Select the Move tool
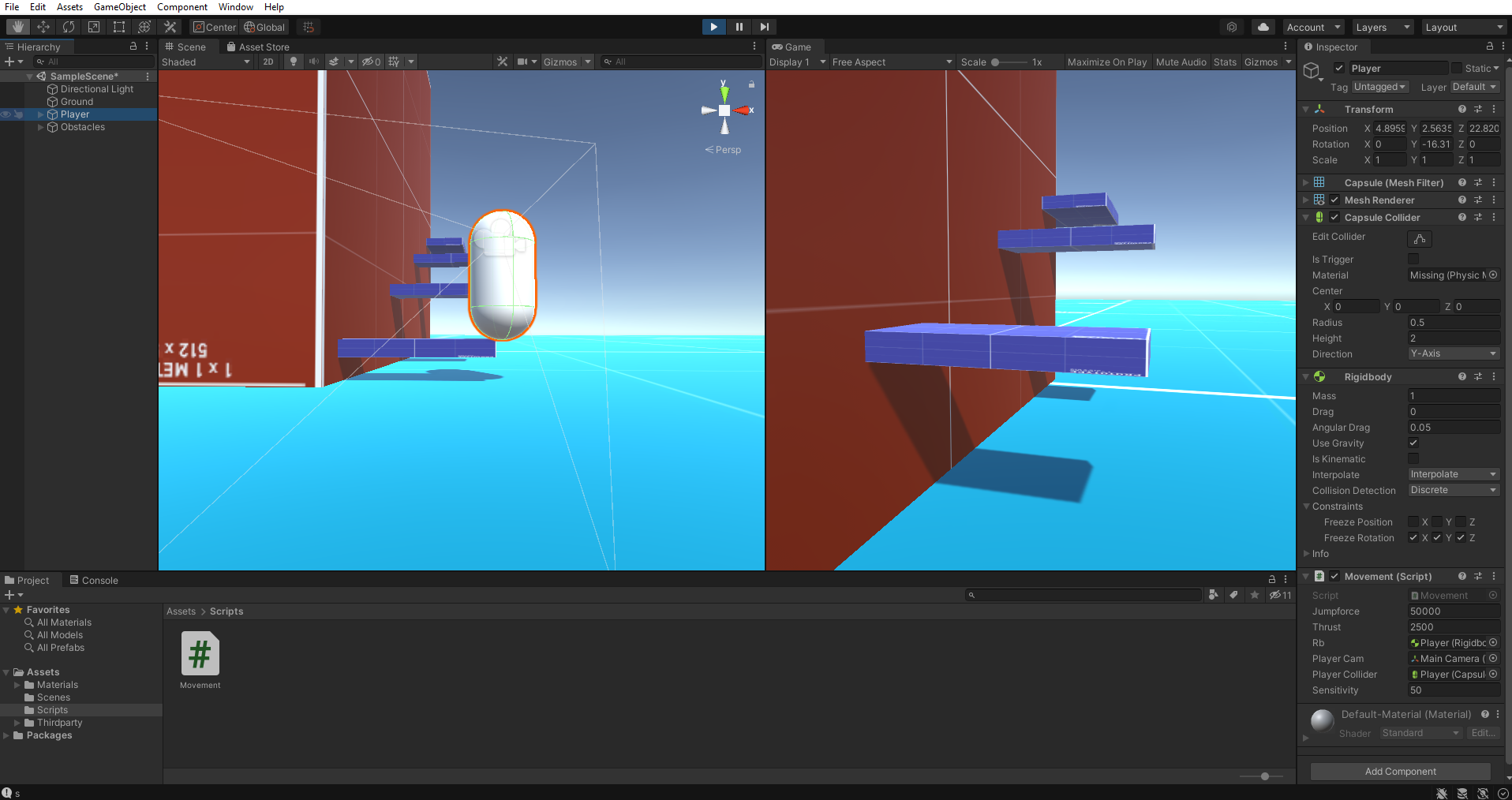Screen dimensions: 1512x800 [43, 27]
